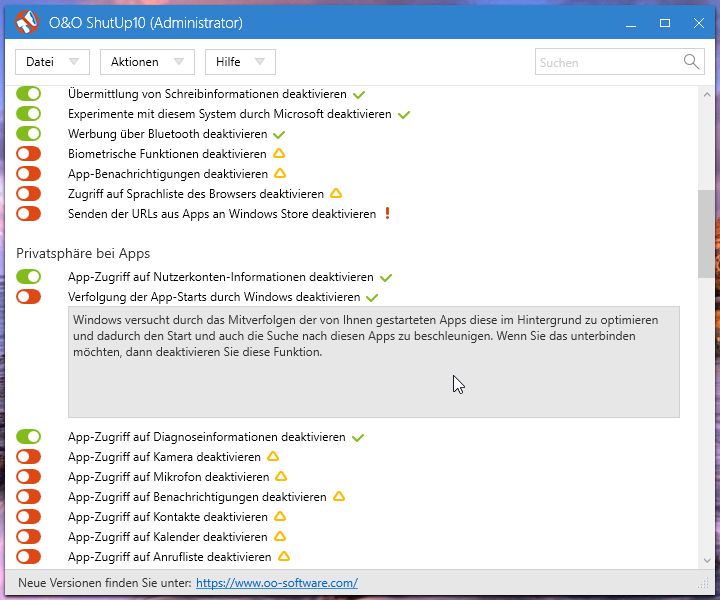Click green checkmark beside Diagnoseinformationen entry
Image resolution: width=720 pixels, height=600 pixels.
click(x=358, y=437)
